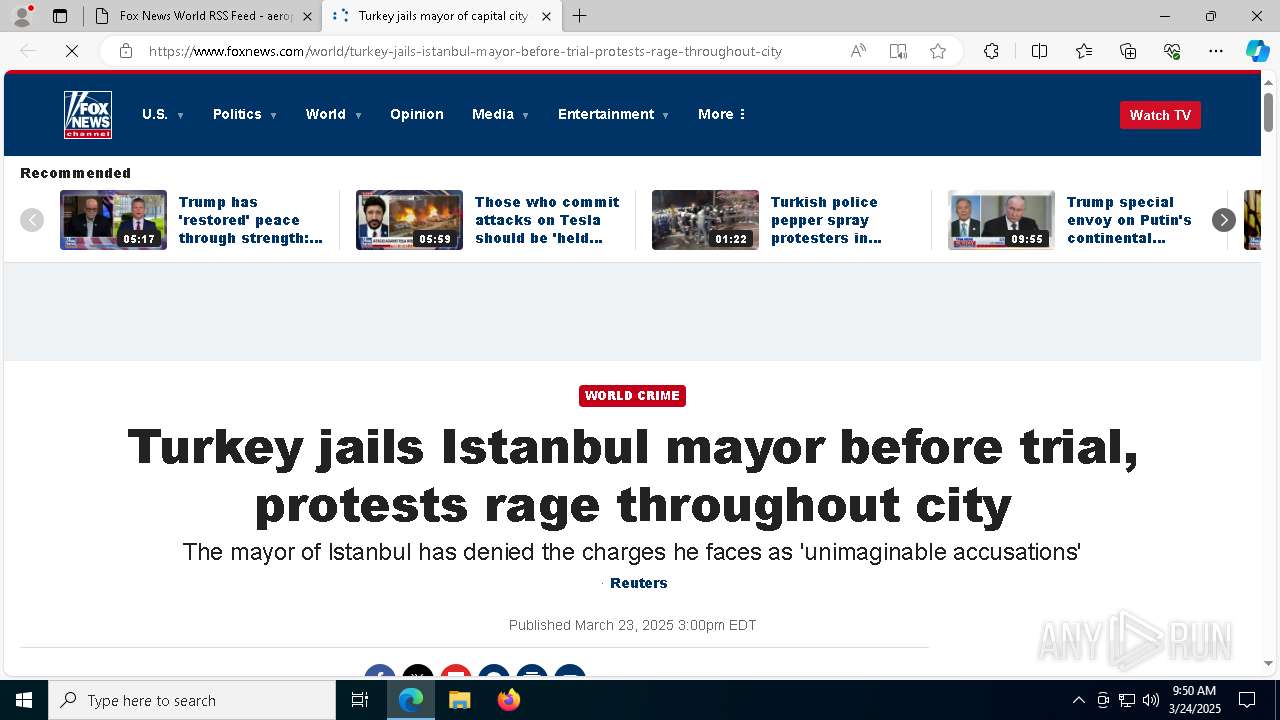
Task: Open Edge Settings and more menu
Action: 1216,51
